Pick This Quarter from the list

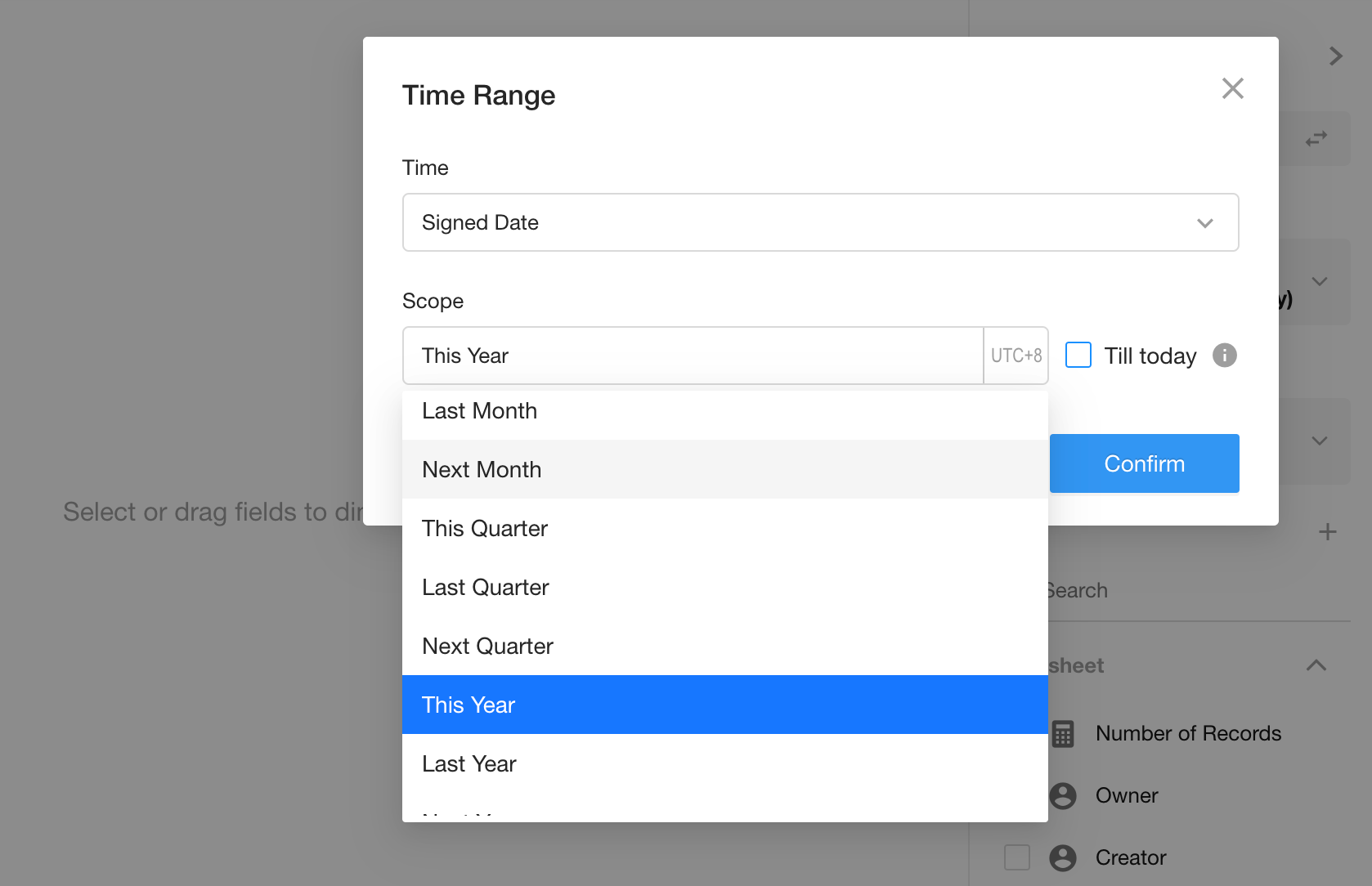tap(485, 529)
